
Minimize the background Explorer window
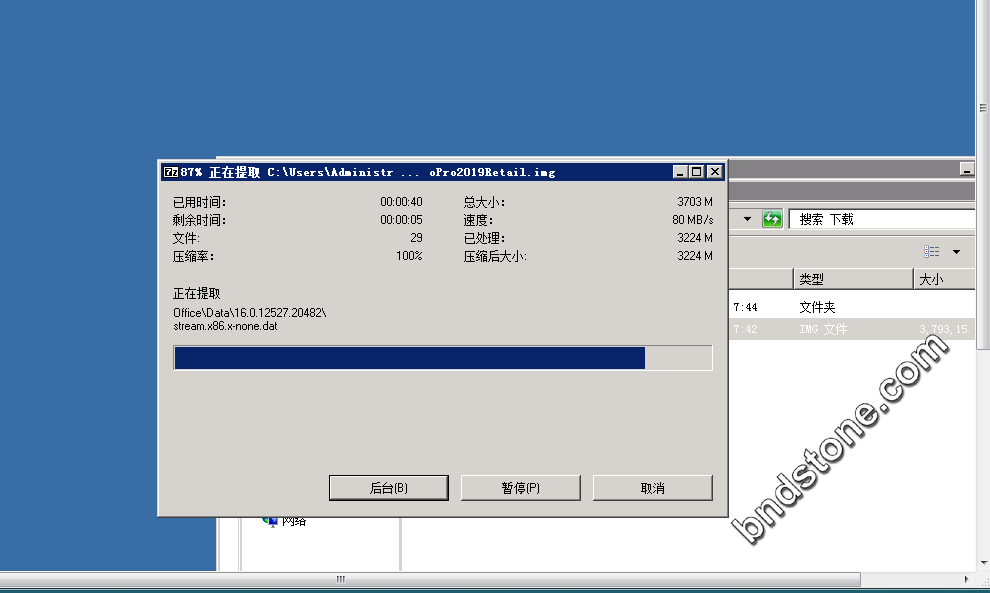pos(966,170)
